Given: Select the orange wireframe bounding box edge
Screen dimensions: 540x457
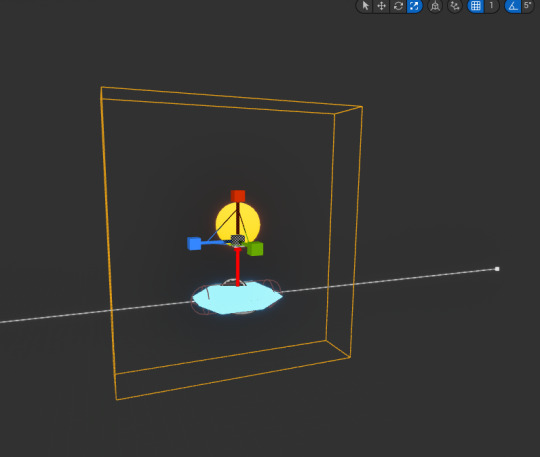Looking at the screenshot, I should pos(107,241).
